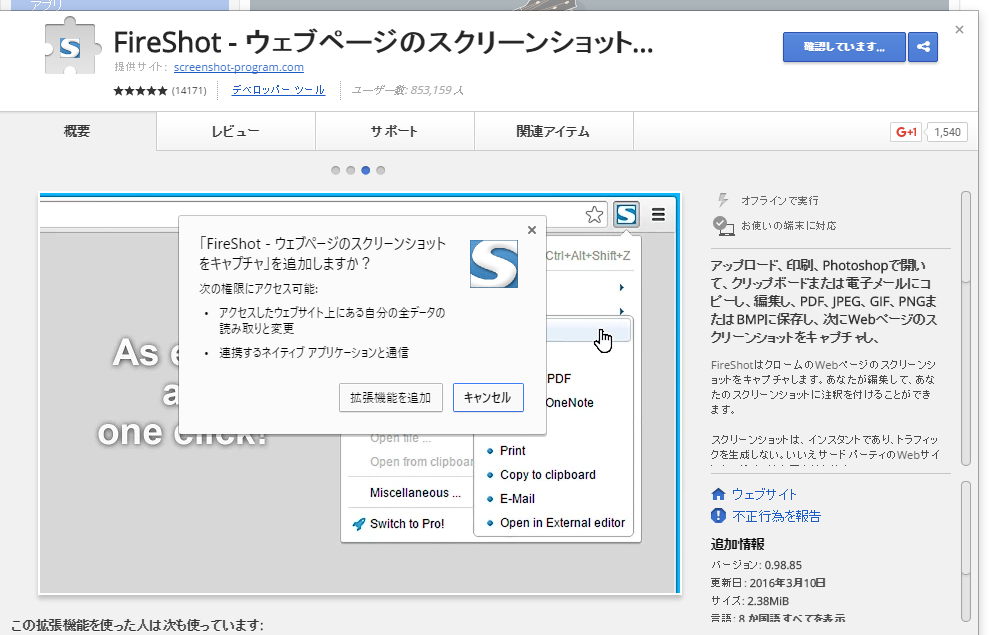Click the share icon button
Image resolution: width=989 pixels, height=635 pixels.
pos(923,47)
